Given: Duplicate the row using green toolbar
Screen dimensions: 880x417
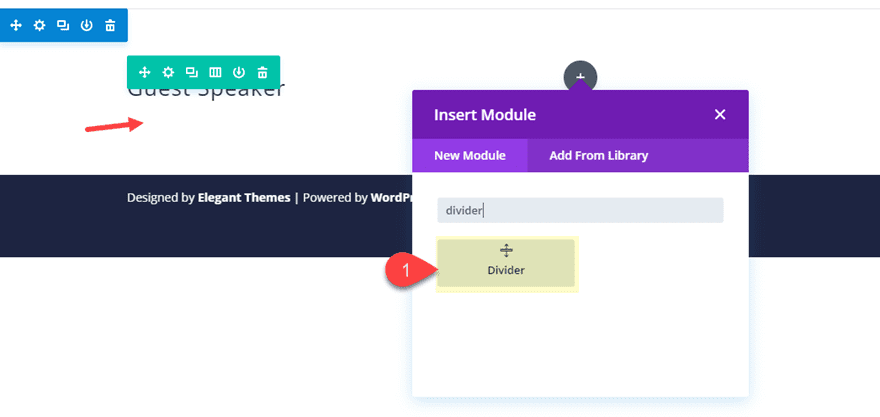Looking at the screenshot, I should [x=191, y=72].
